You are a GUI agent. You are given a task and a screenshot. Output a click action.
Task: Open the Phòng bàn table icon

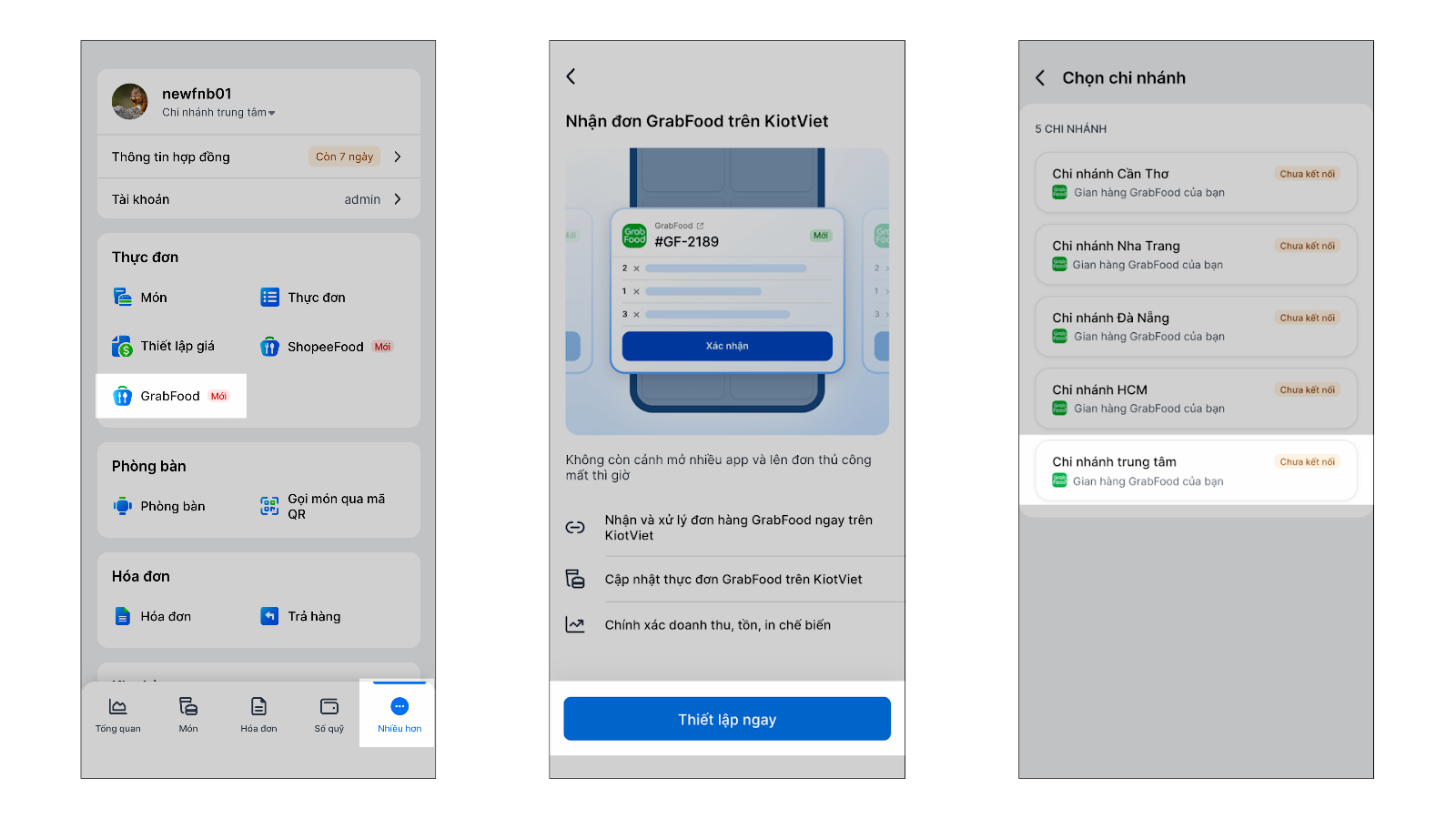click(123, 506)
